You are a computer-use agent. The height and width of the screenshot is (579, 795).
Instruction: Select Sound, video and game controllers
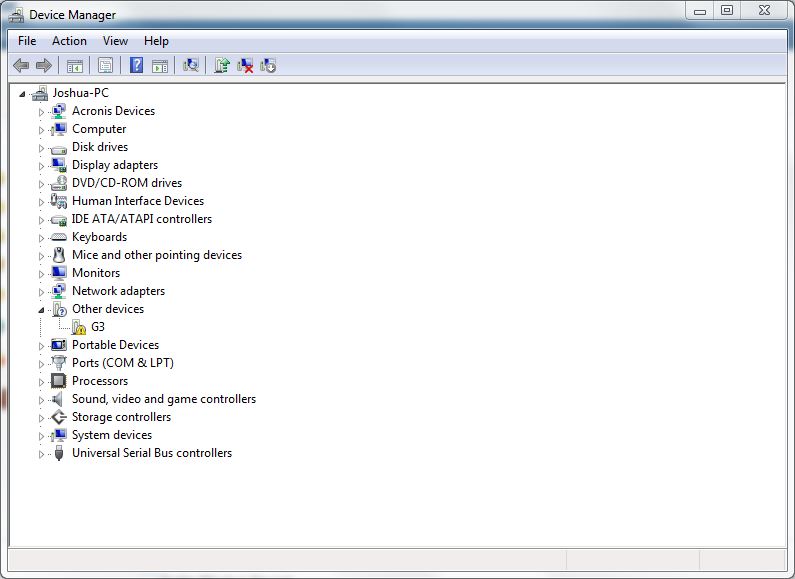coord(164,399)
